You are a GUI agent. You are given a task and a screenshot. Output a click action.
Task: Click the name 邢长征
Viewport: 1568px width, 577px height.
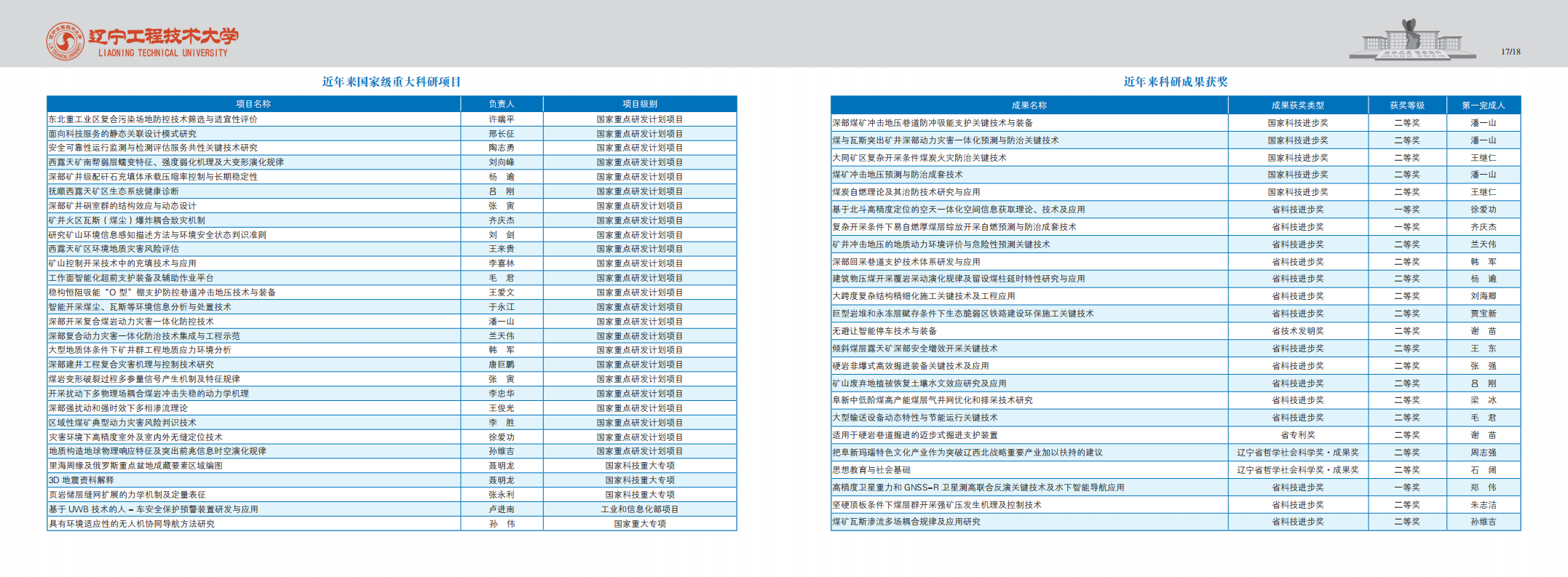pyautogui.click(x=502, y=134)
